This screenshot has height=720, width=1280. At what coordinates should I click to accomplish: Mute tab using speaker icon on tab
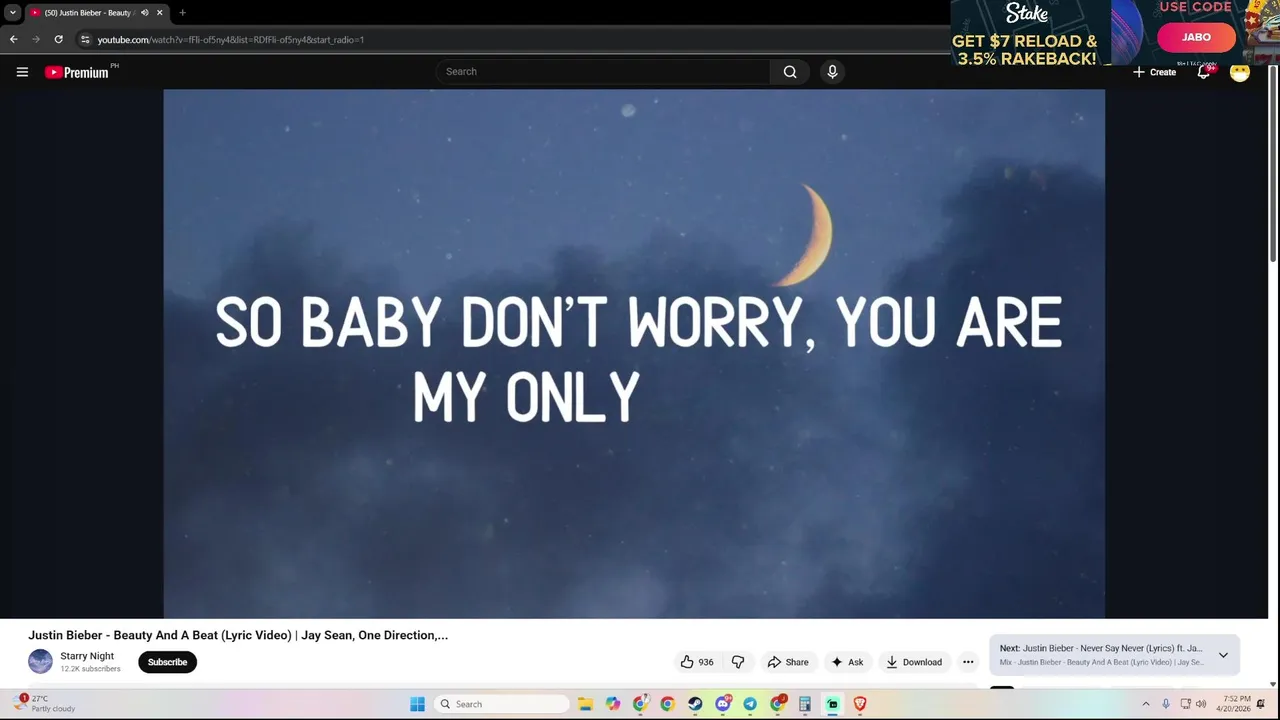pos(145,13)
